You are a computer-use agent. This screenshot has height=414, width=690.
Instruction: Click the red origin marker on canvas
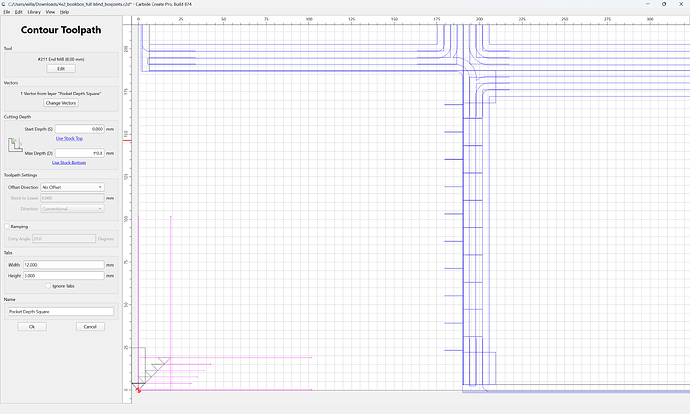coord(138,390)
